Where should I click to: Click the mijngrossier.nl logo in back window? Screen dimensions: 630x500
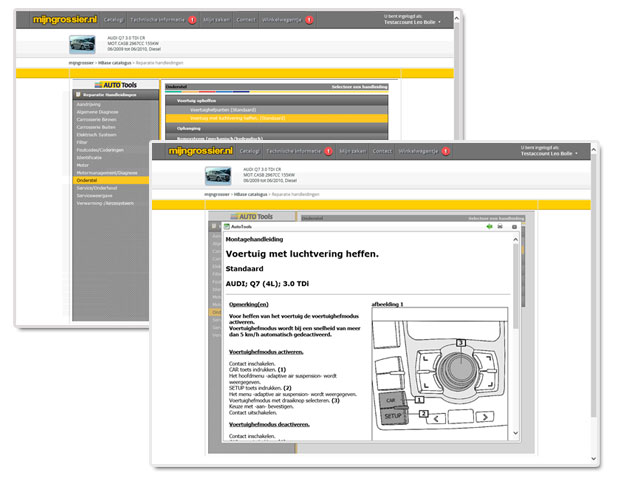click(x=65, y=20)
